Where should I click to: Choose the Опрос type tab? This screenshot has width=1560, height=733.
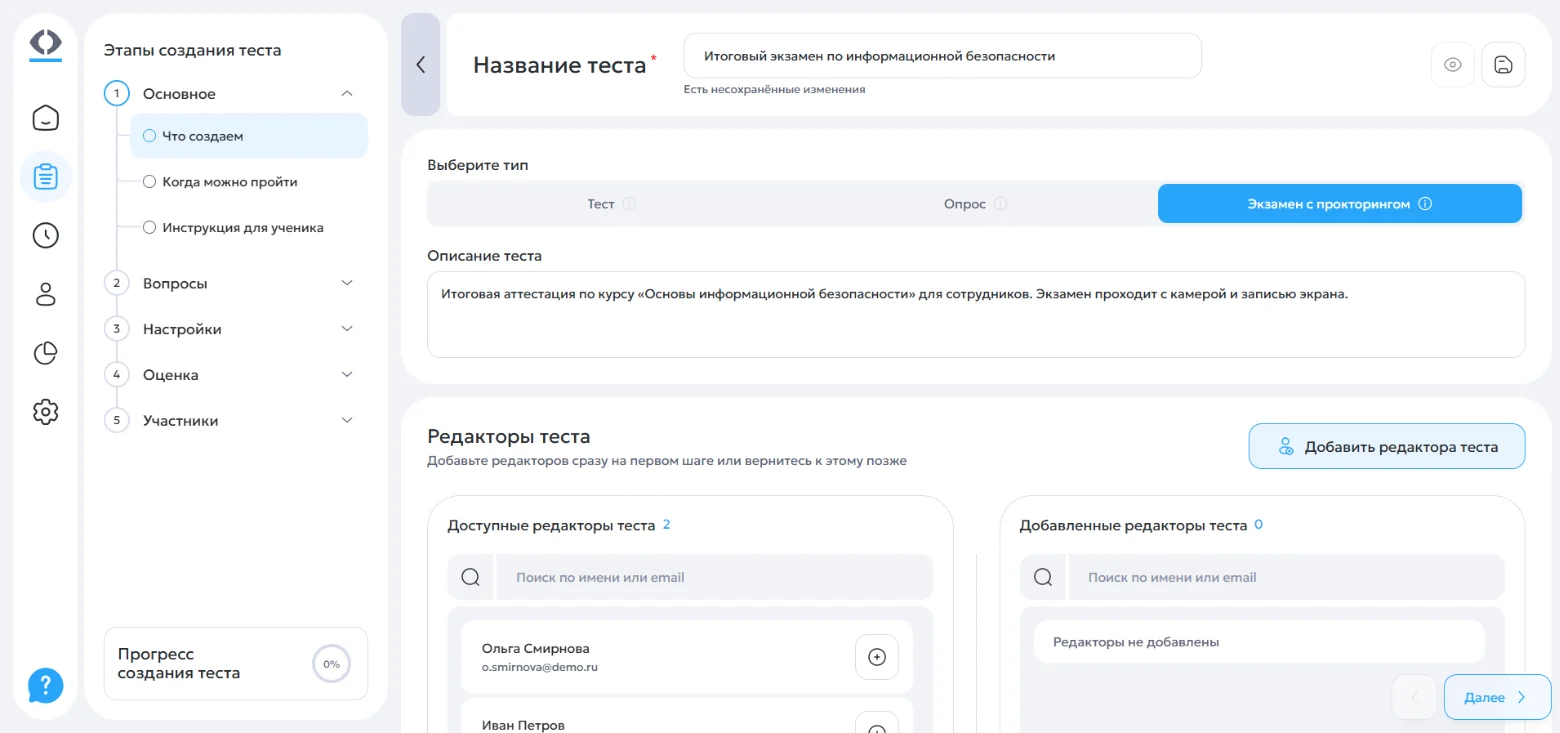click(x=975, y=204)
